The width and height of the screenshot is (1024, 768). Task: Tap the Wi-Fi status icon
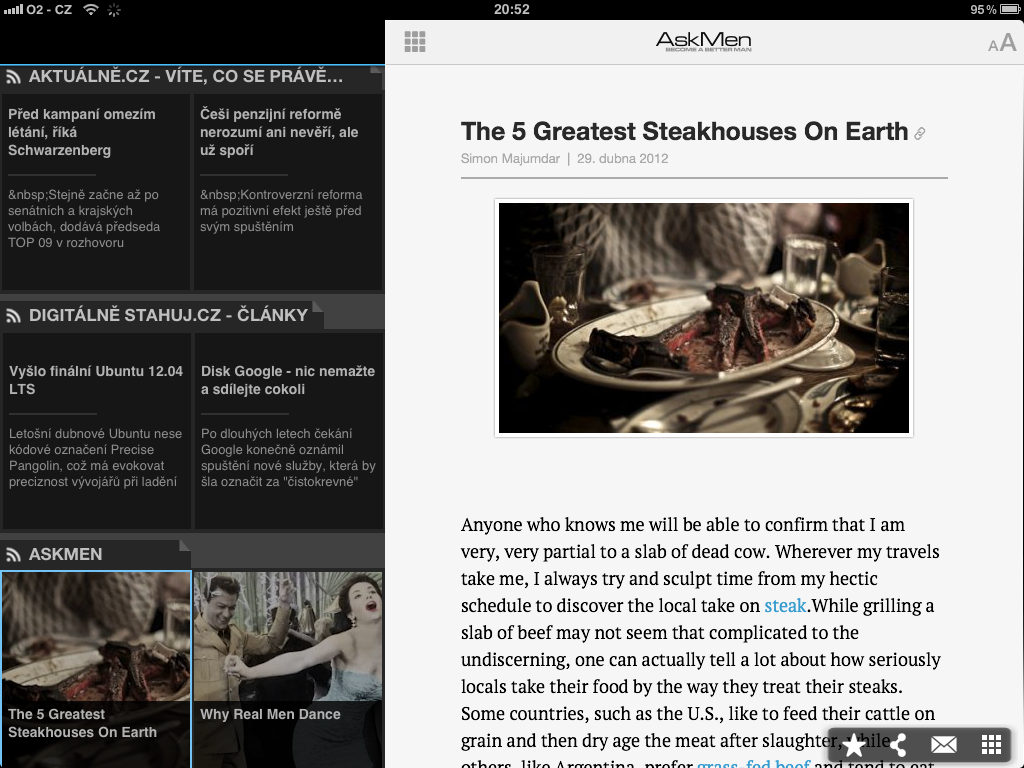(91, 9)
